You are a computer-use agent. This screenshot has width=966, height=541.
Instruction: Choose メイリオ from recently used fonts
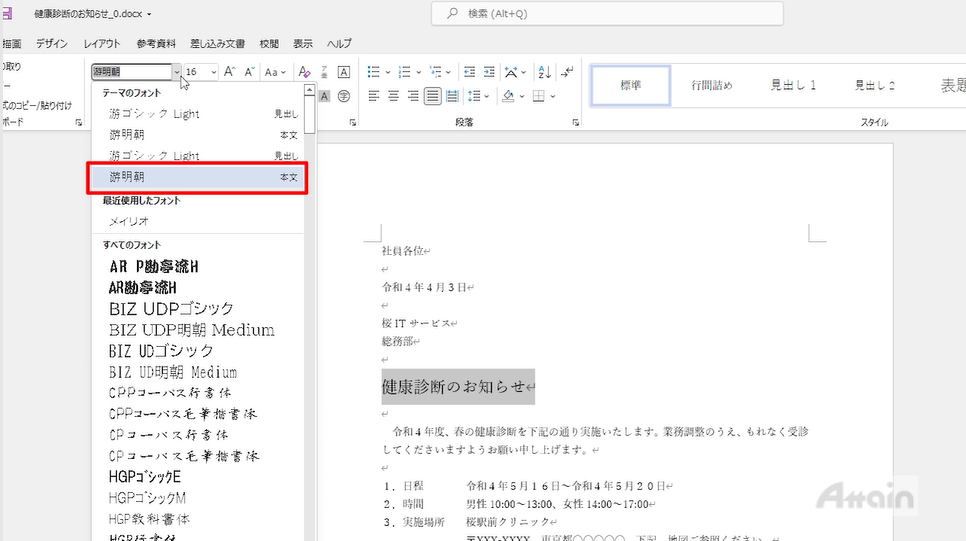point(129,221)
